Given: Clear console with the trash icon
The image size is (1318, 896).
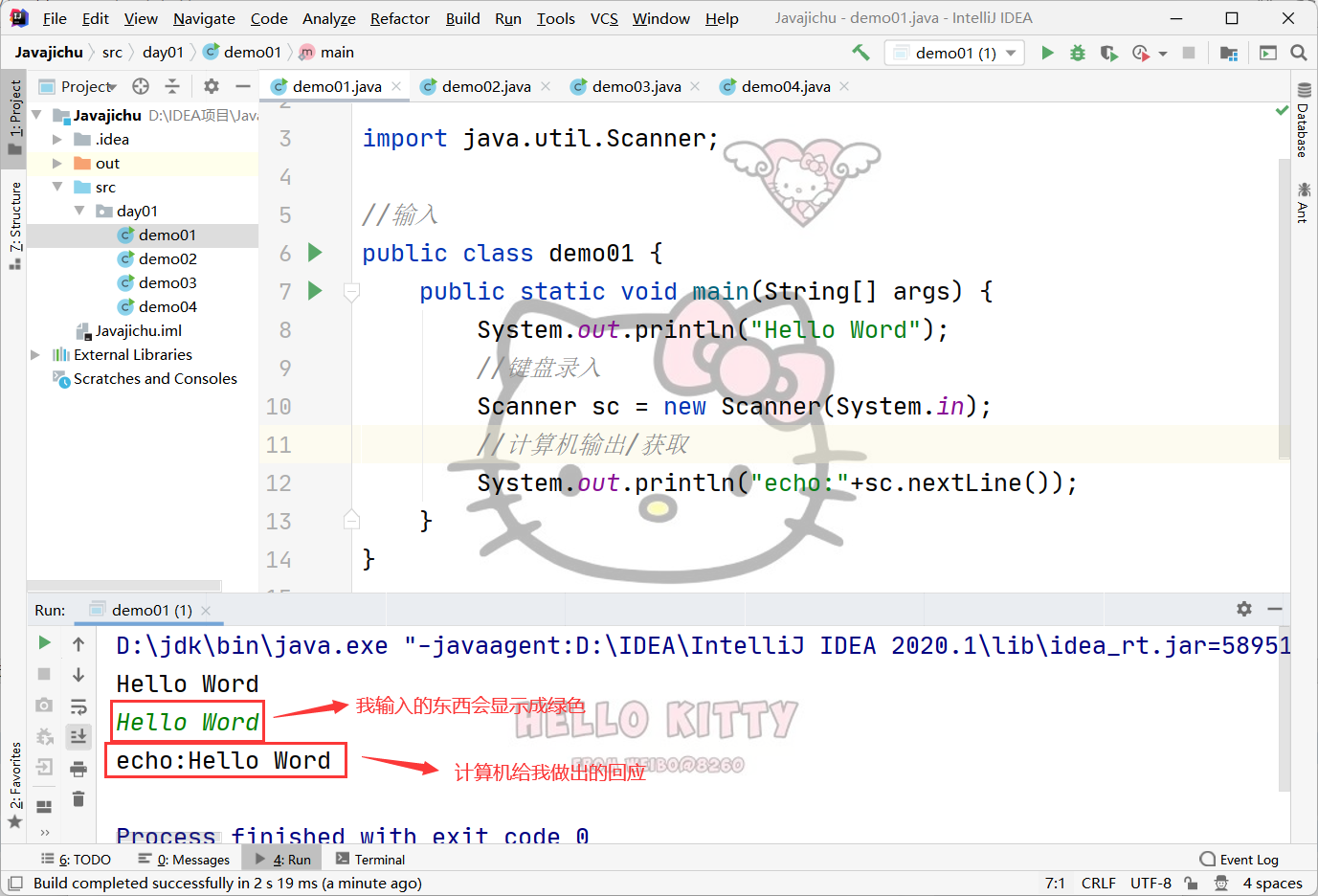Looking at the screenshot, I should [x=78, y=798].
